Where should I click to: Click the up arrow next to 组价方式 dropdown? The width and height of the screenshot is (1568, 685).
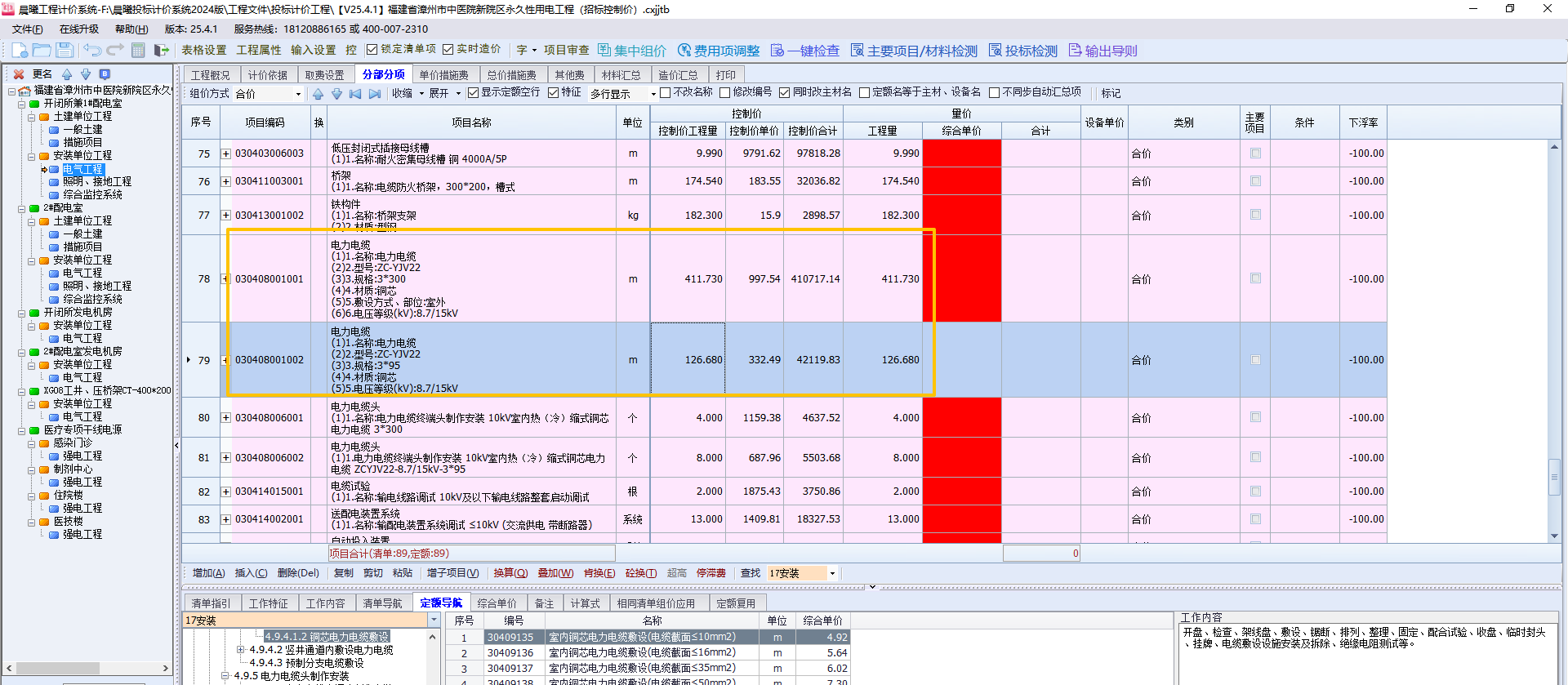coord(318,94)
